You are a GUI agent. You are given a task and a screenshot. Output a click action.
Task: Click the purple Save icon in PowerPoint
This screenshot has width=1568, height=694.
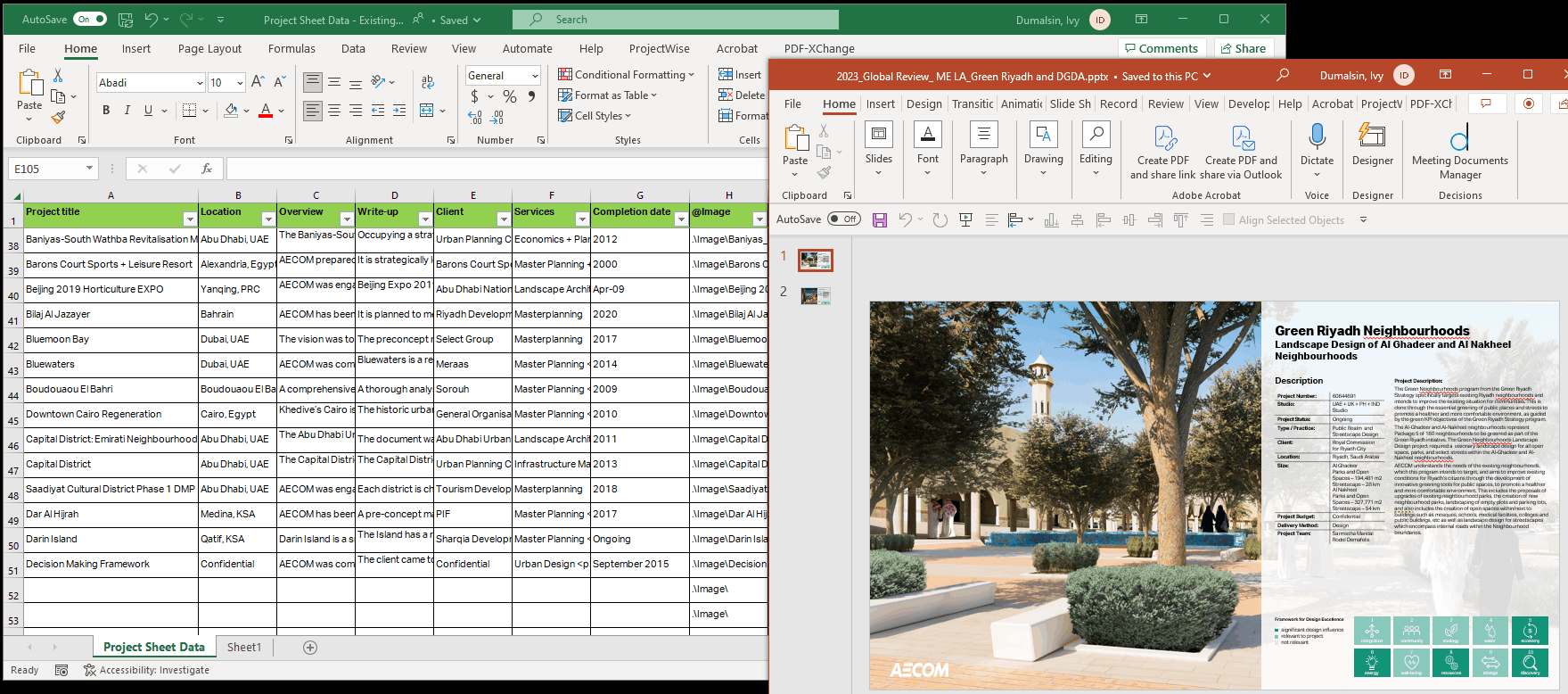880,219
